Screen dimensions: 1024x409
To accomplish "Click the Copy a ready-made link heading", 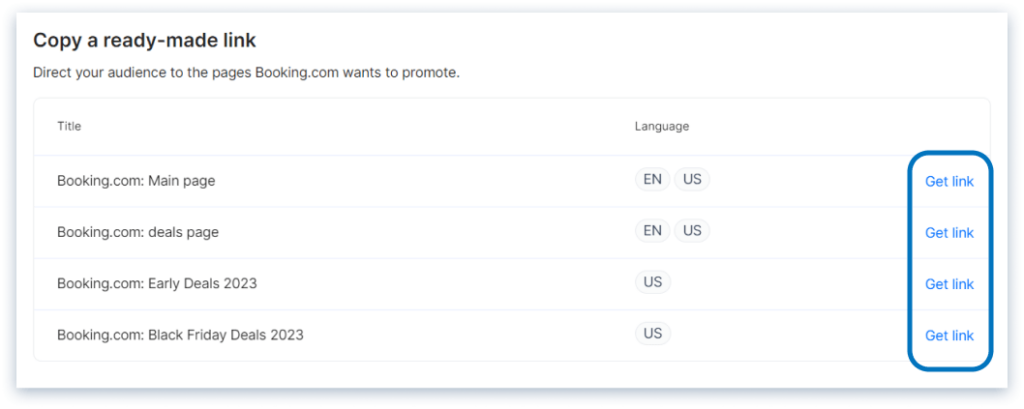I will point(144,41).
